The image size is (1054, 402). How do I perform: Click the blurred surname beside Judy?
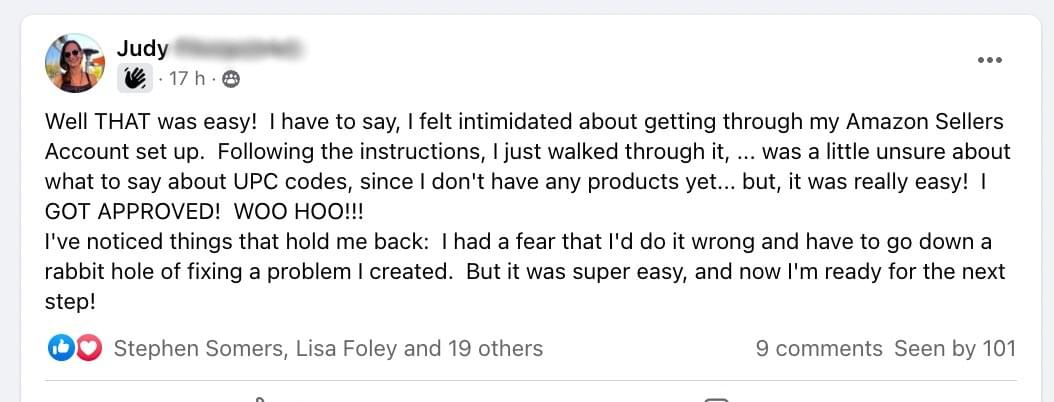[238, 48]
